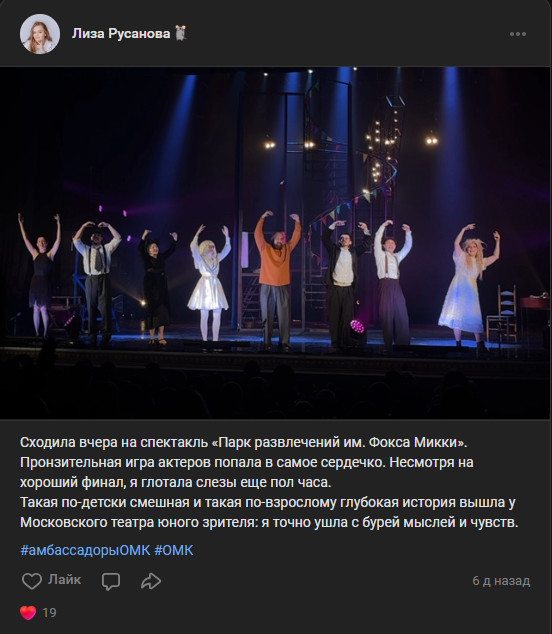Open author name Лиза Русанова link
The image size is (552, 634).
pyautogui.click(x=121, y=33)
